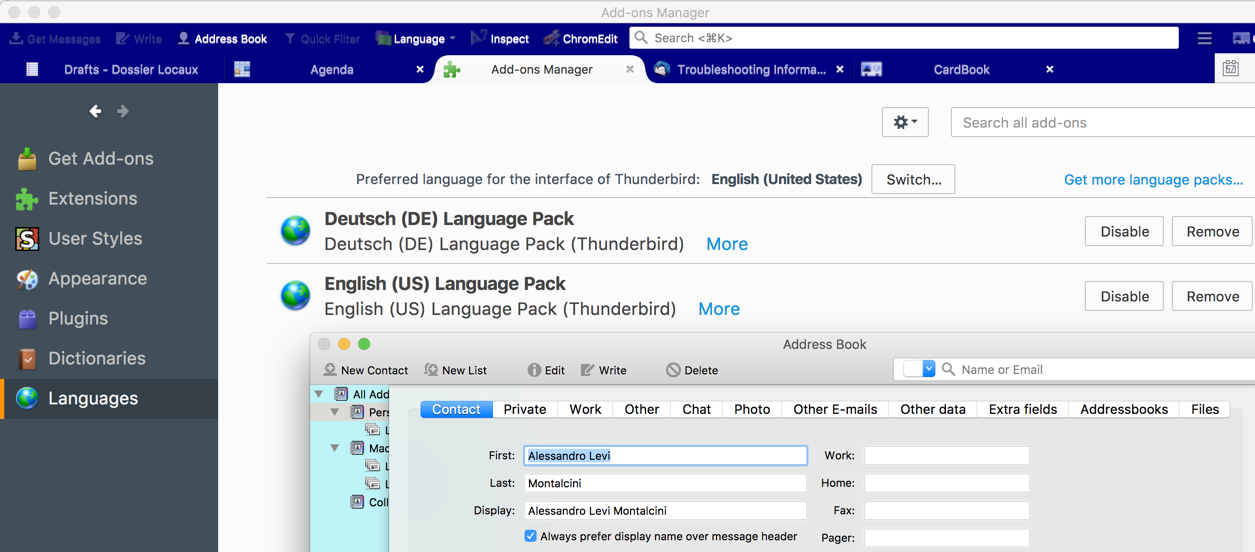1255x552 pixels.
Task: Switch to the CardBook tab
Action: pyautogui.click(x=960, y=70)
